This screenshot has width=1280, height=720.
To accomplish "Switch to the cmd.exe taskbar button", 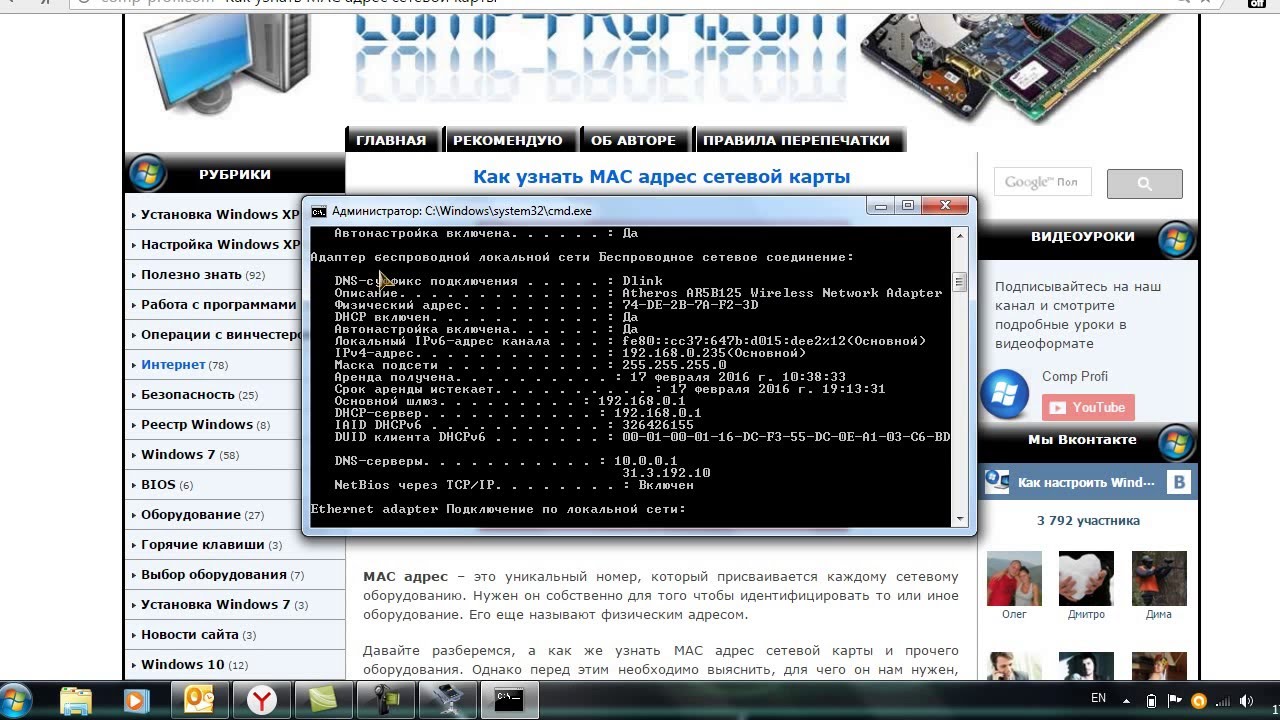I will click(x=509, y=701).
